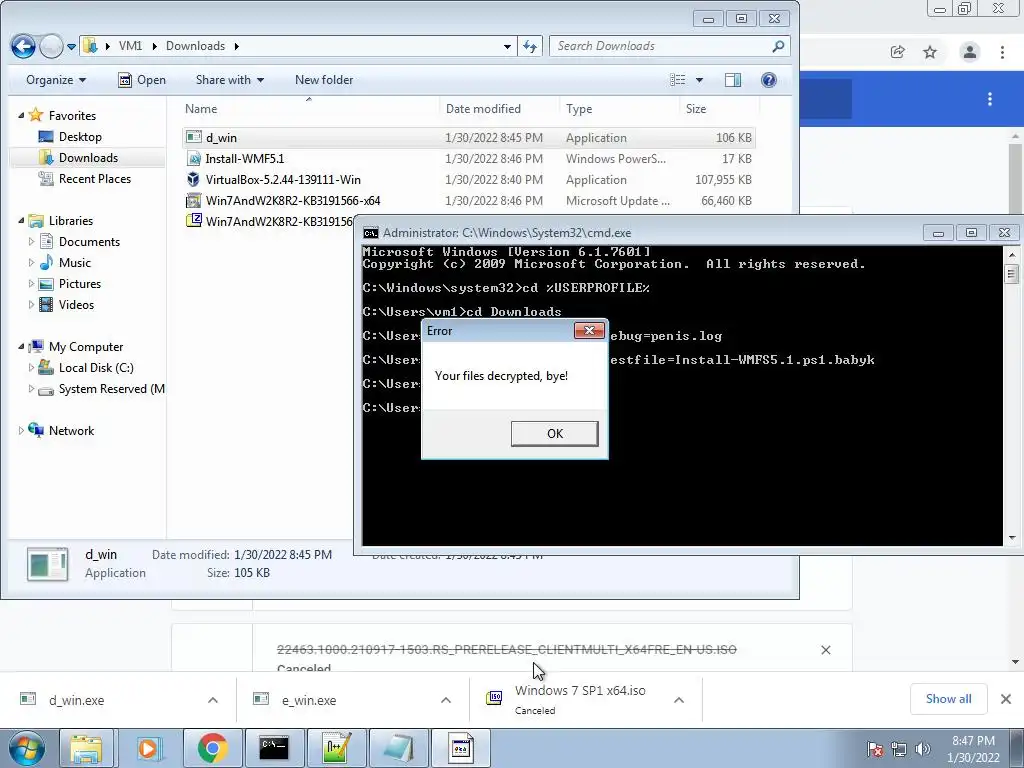Click Show all downloads button
This screenshot has width=1024, height=768.
tap(948, 699)
